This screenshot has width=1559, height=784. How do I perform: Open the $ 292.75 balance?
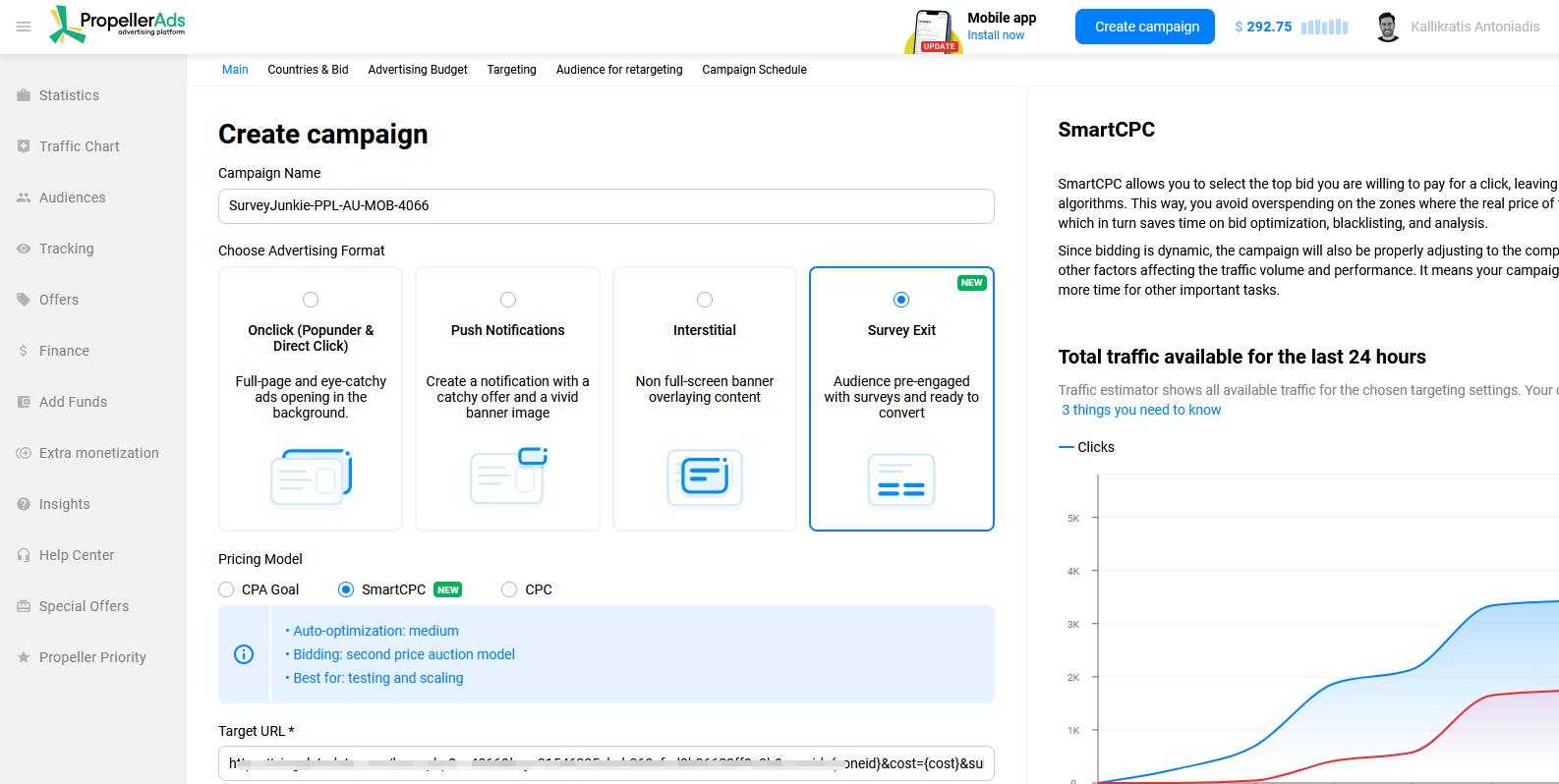coord(1263,27)
